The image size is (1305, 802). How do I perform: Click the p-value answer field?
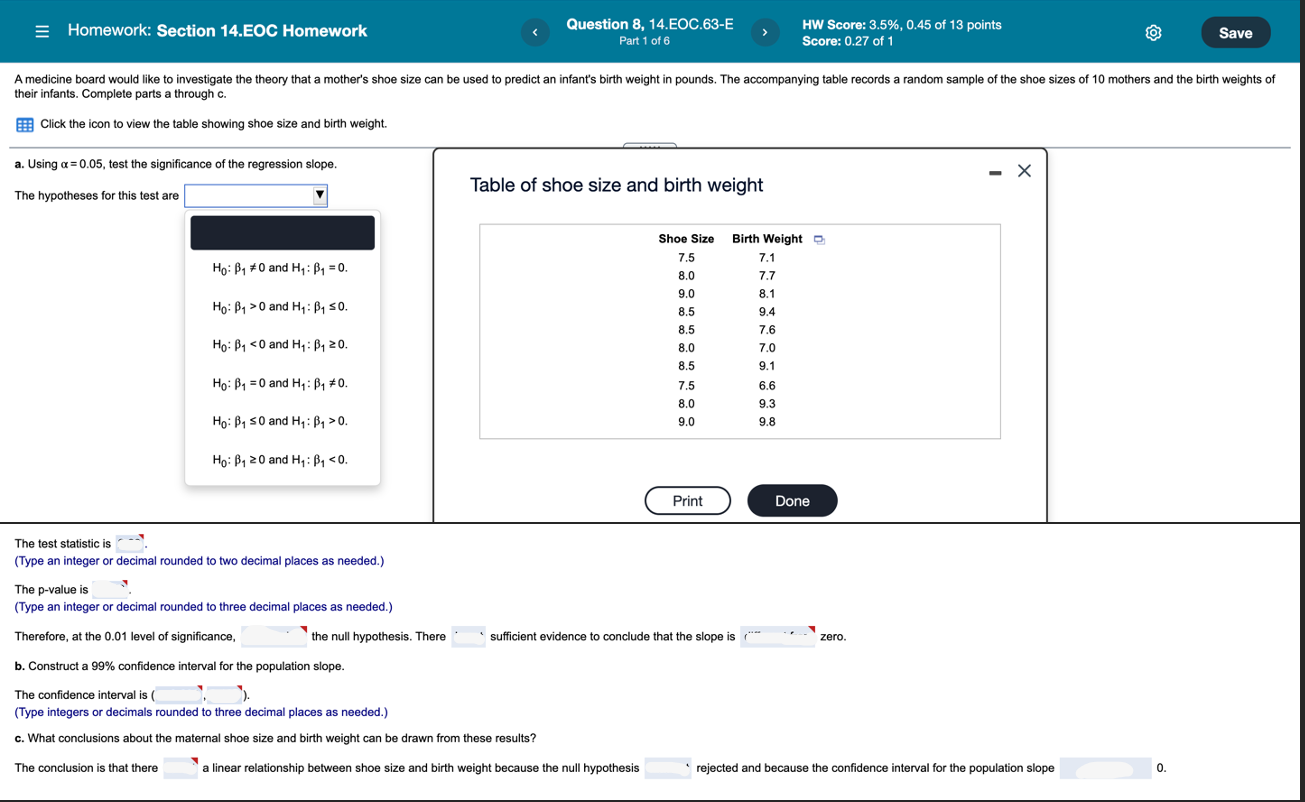pyautogui.click(x=109, y=588)
